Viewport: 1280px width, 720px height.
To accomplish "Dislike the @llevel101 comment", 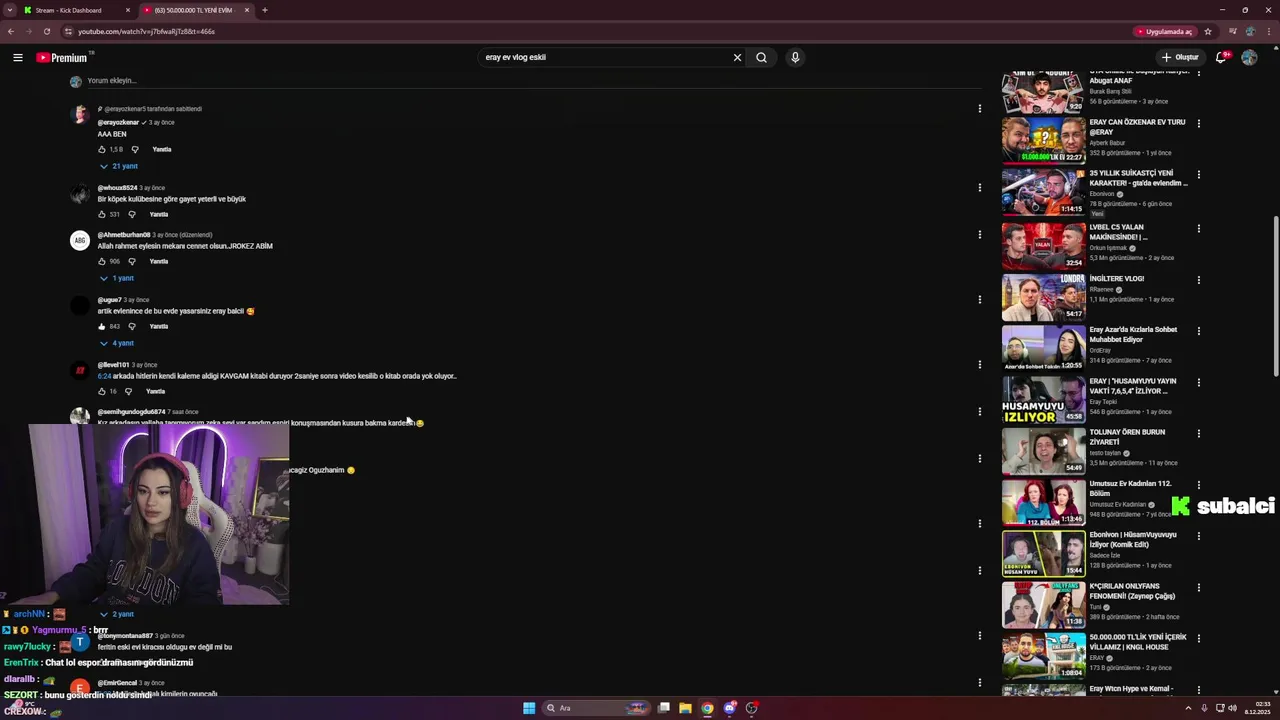I will click(x=128, y=391).
